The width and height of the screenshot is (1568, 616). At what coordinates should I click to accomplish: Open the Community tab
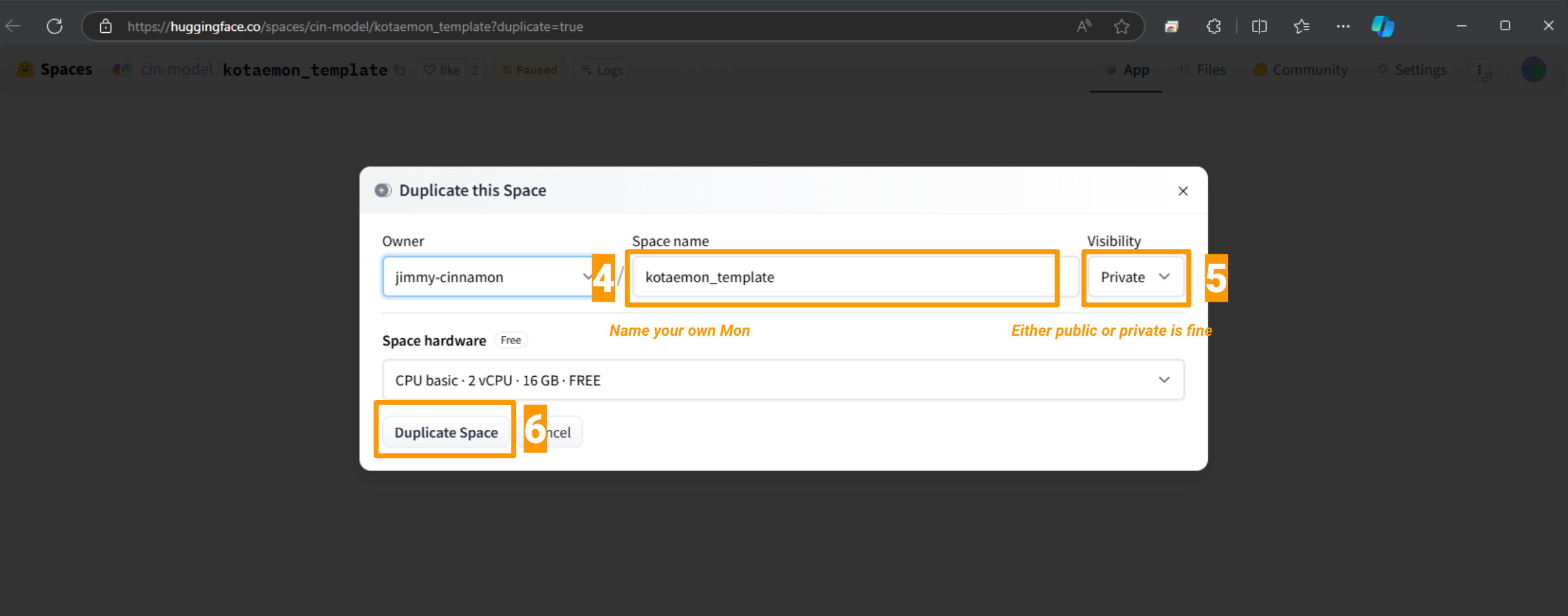1301,70
